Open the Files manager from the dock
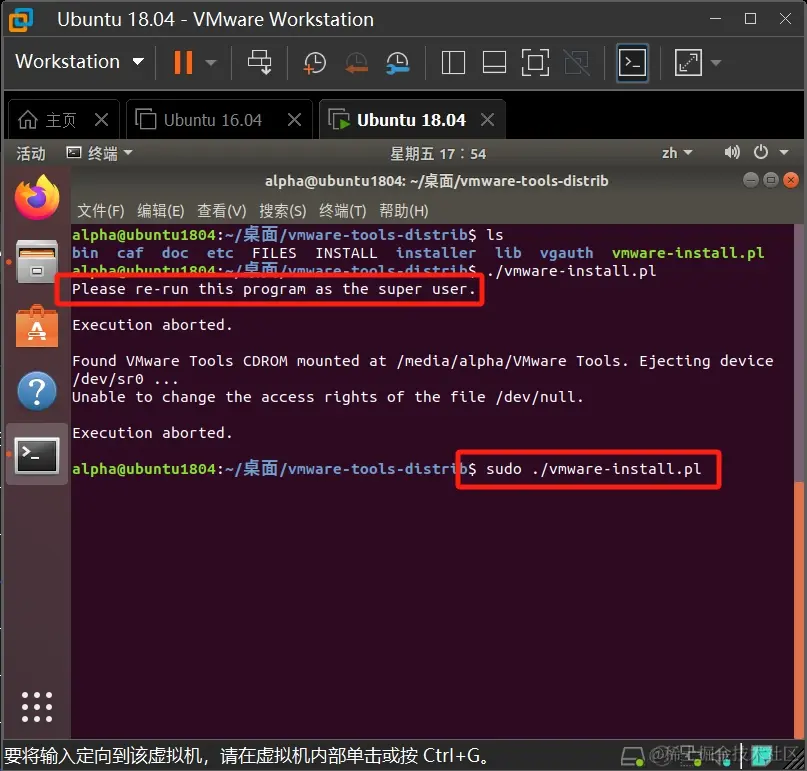The width and height of the screenshot is (807, 771). pos(37,261)
